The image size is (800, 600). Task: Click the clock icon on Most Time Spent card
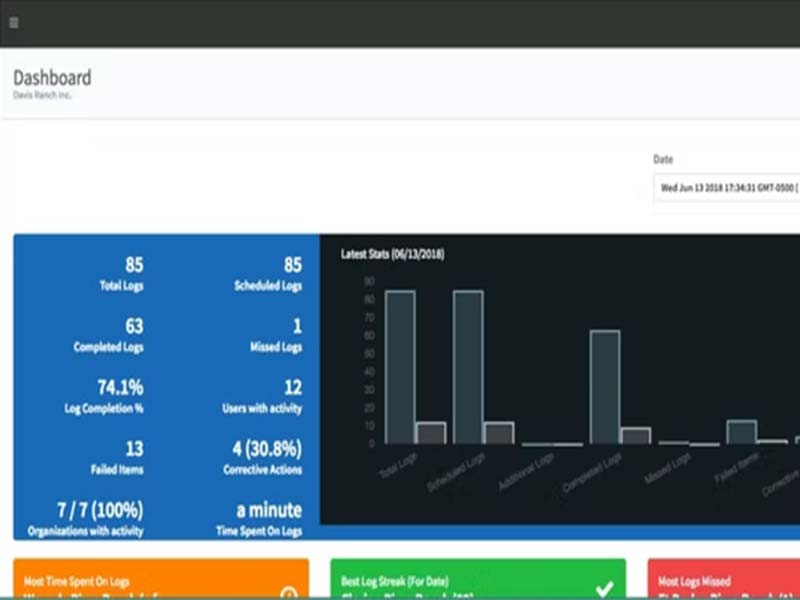click(289, 593)
